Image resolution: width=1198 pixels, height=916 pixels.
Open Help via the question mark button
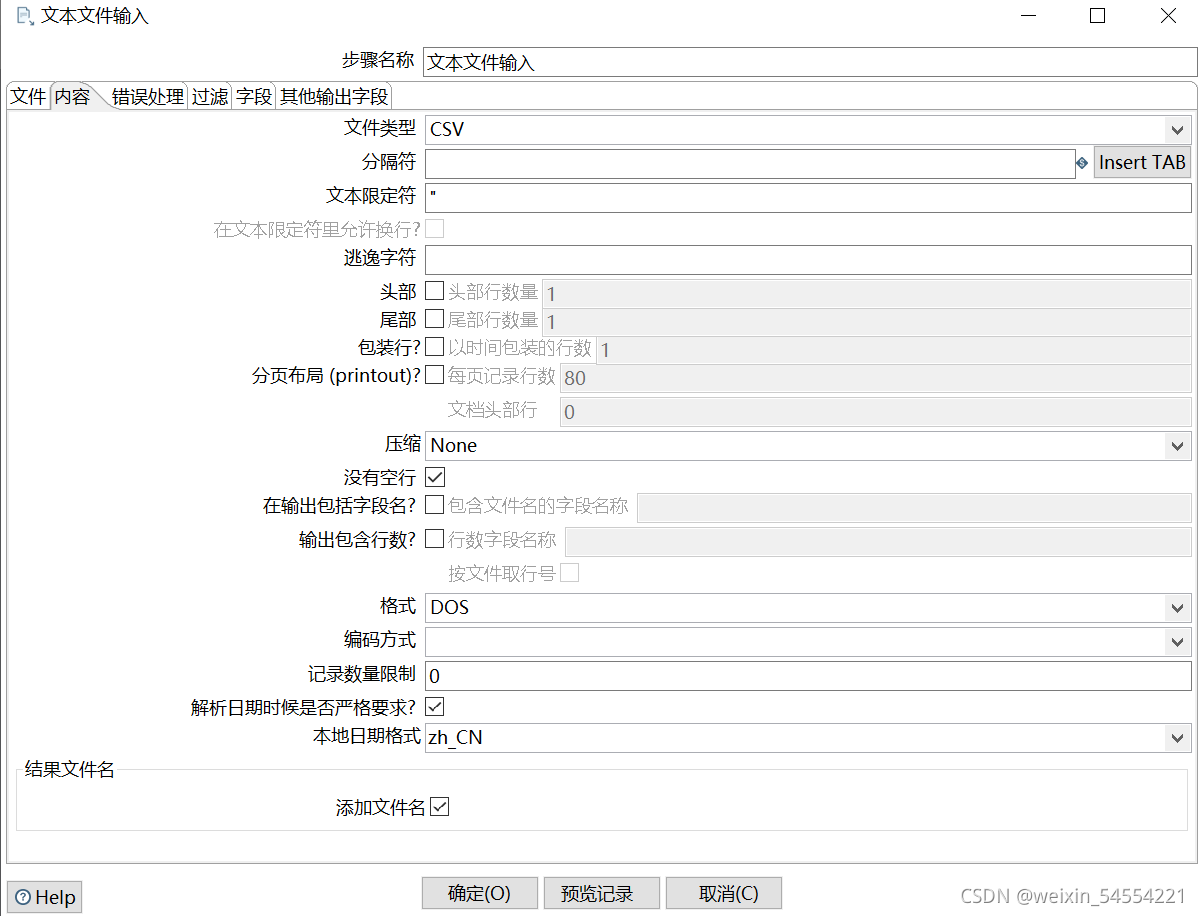coord(45,897)
